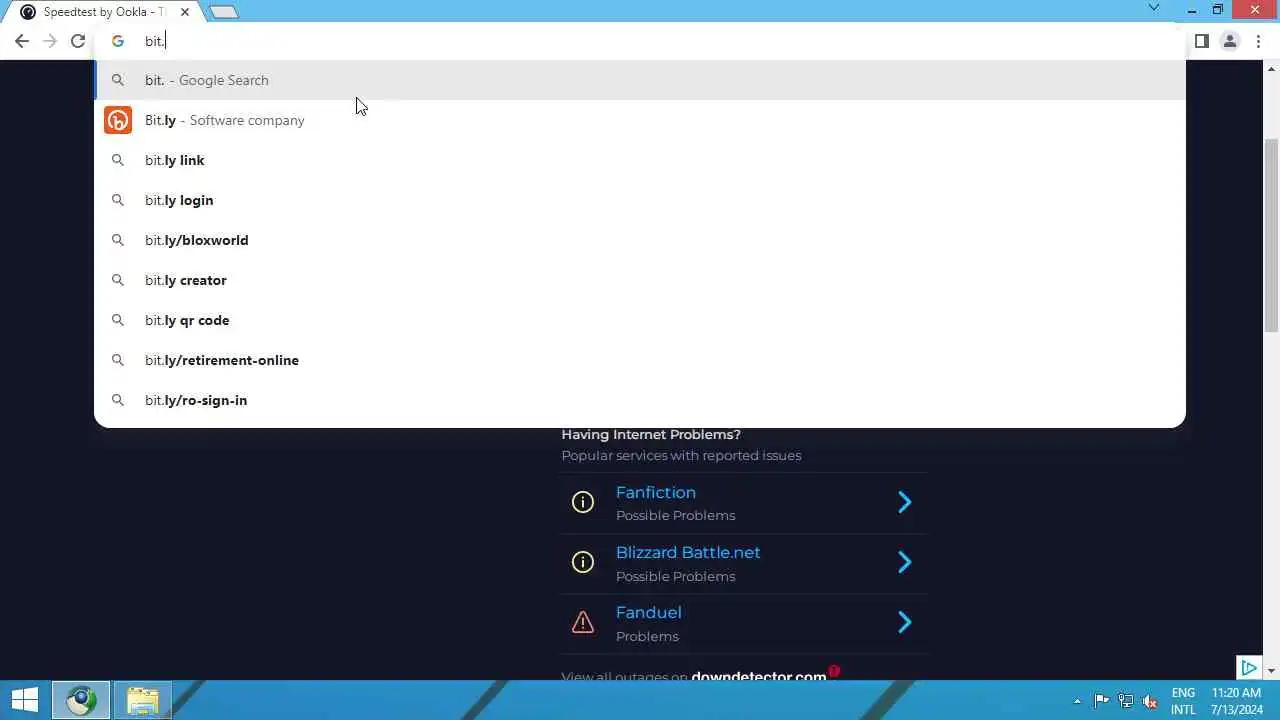The width and height of the screenshot is (1280, 720).
Task: Click the Google icon in address bar
Action: click(118, 41)
